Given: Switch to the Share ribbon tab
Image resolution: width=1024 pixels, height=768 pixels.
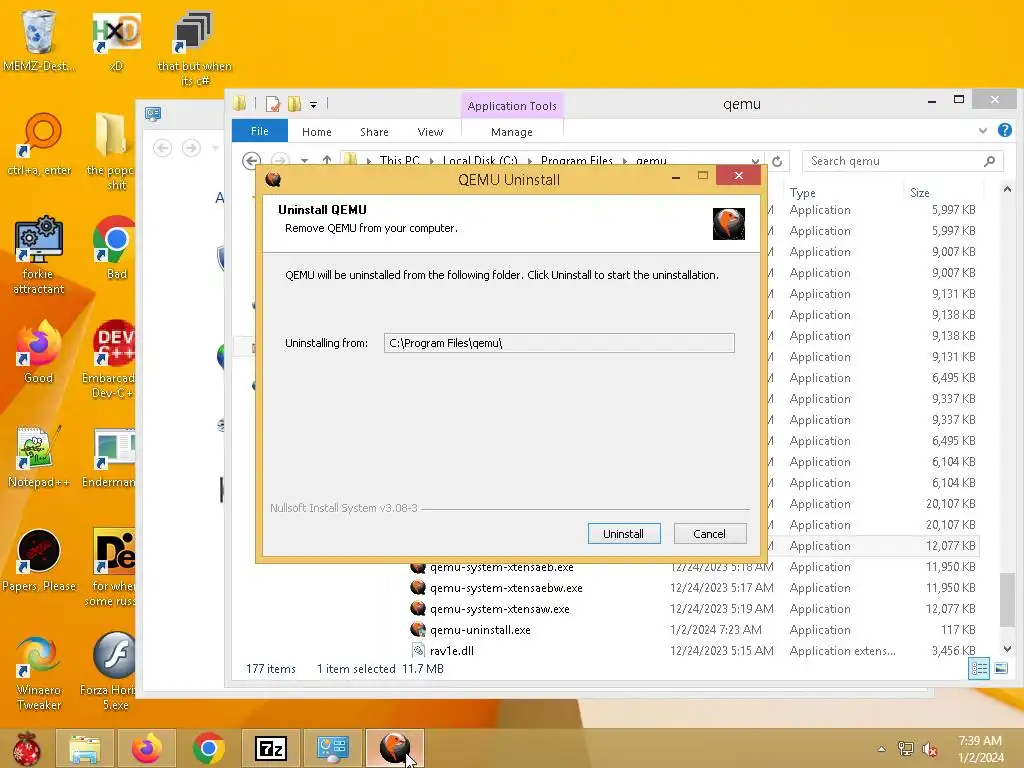Looking at the screenshot, I should [374, 132].
